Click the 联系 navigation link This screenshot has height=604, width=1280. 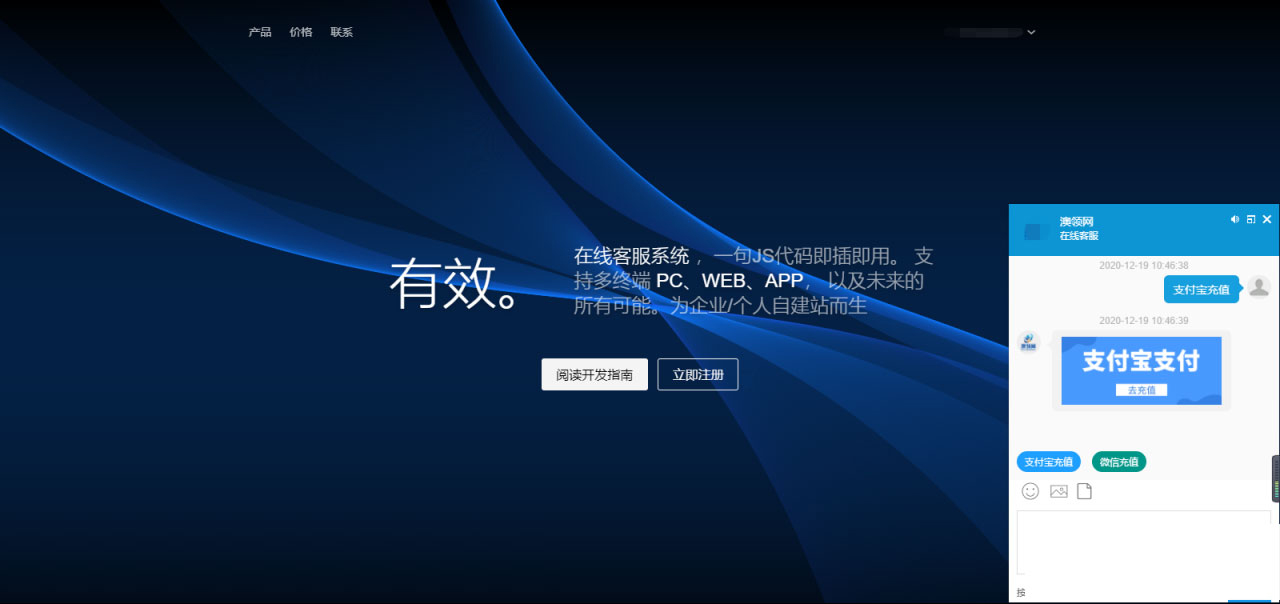(341, 32)
